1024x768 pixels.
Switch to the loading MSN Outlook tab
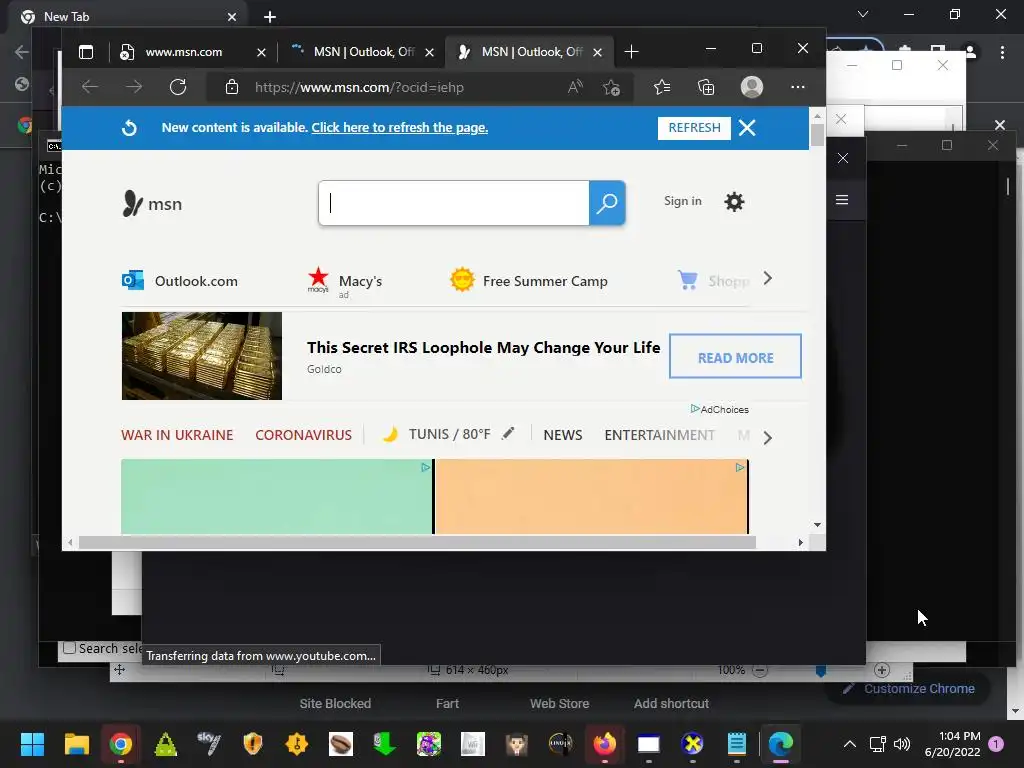[x=363, y=52]
